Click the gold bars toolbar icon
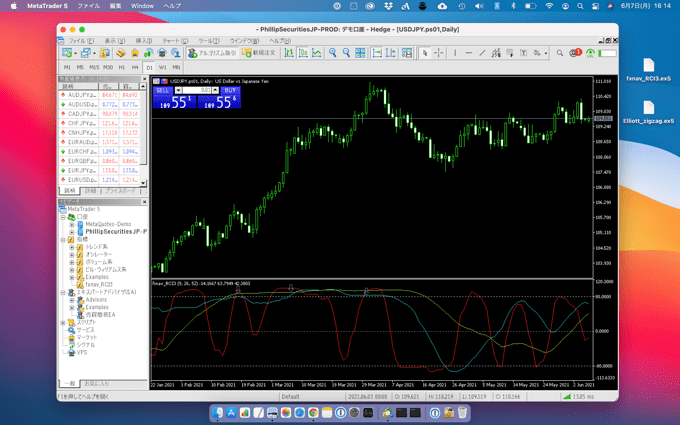680x425 pixels. click(x=121, y=53)
